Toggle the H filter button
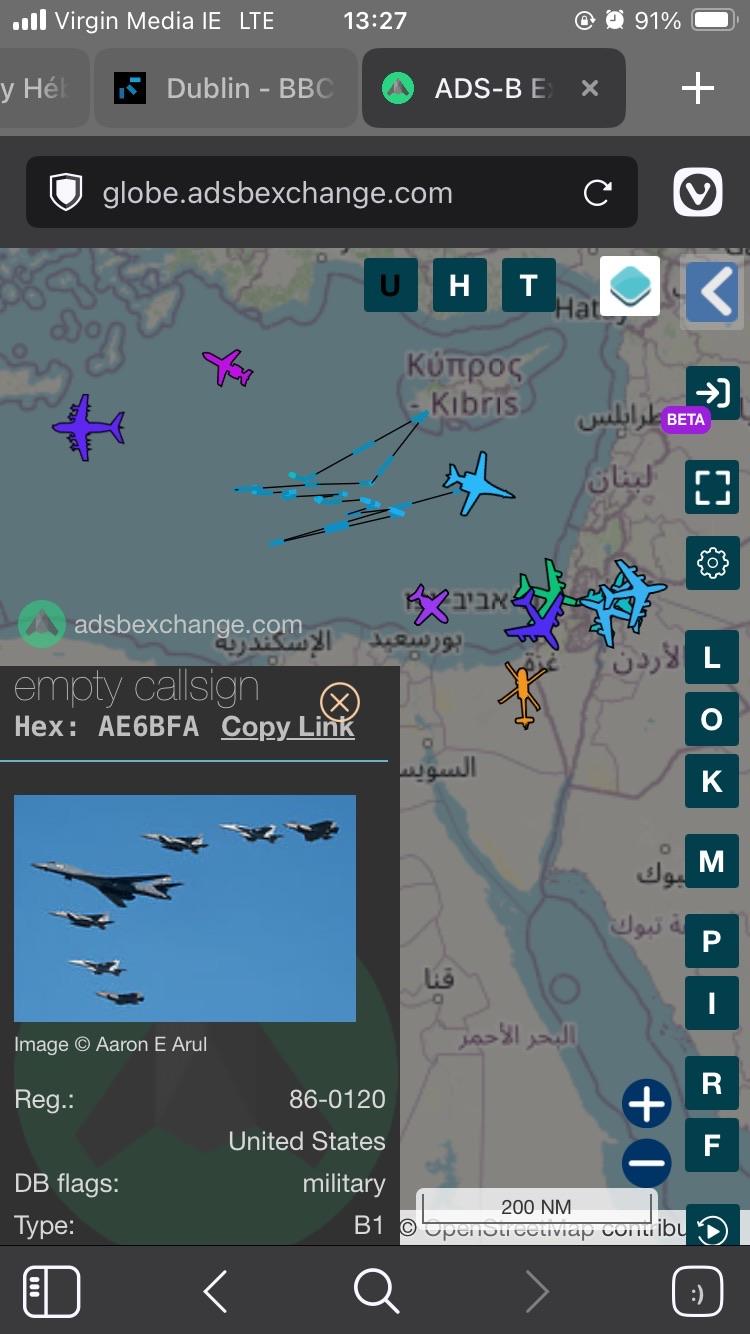The width and height of the screenshot is (750, 1334). click(x=460, y=286)
